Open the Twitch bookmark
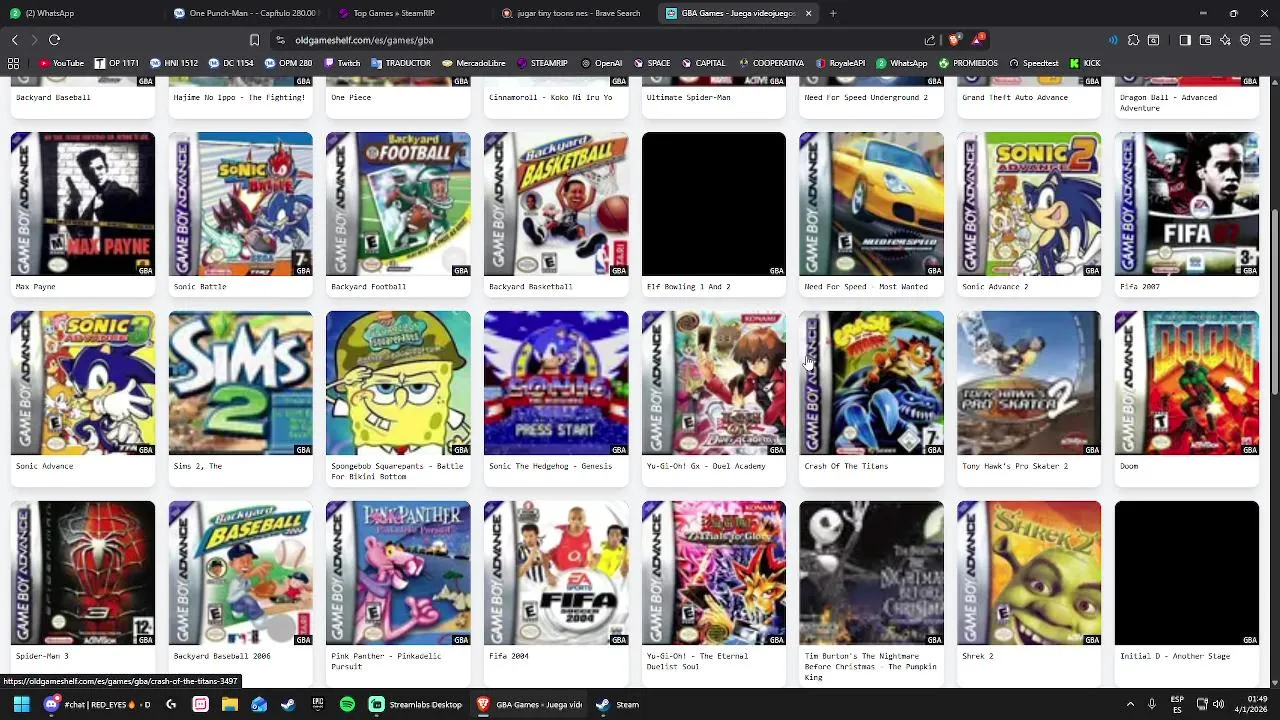Screen dimensions: 1280x720 [342, 63]
